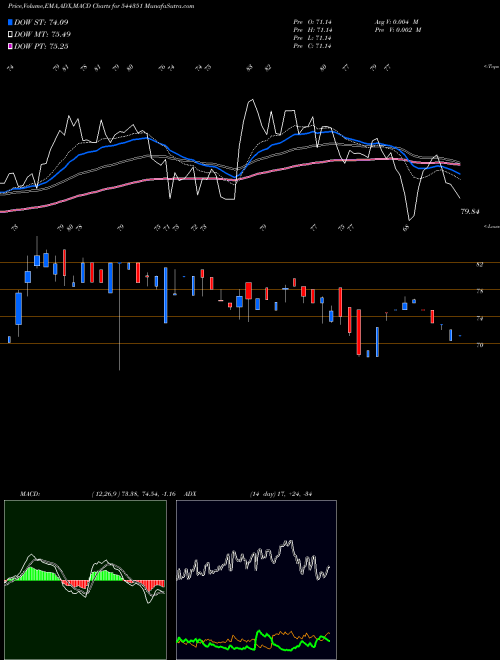Click the 74 price axis label
Viewport: 500px width, 660px height.
(480, 319)
